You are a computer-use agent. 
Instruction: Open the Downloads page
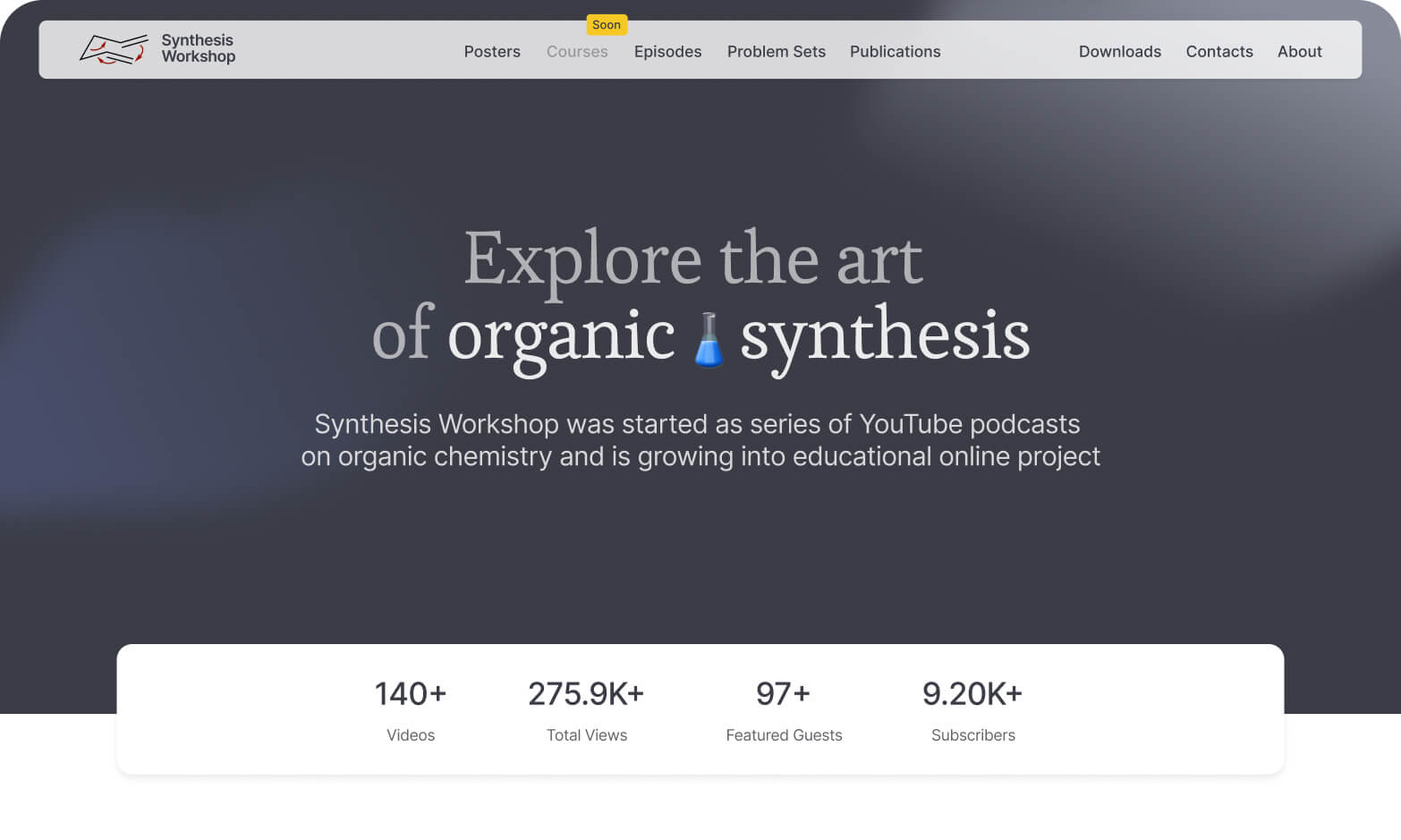[x=1119, y=52]
